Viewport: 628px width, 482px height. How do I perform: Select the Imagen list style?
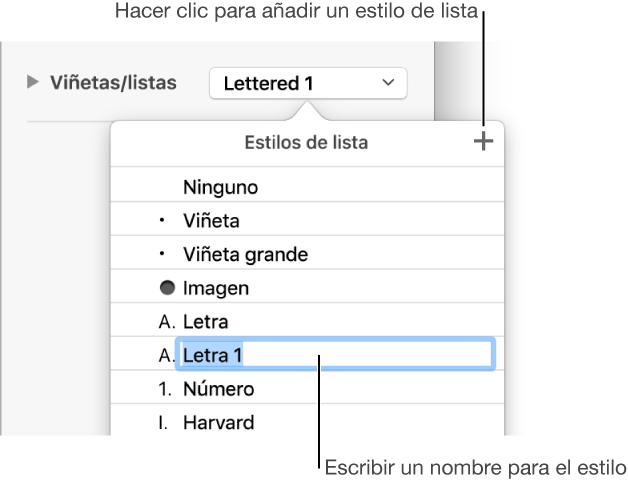216,288
